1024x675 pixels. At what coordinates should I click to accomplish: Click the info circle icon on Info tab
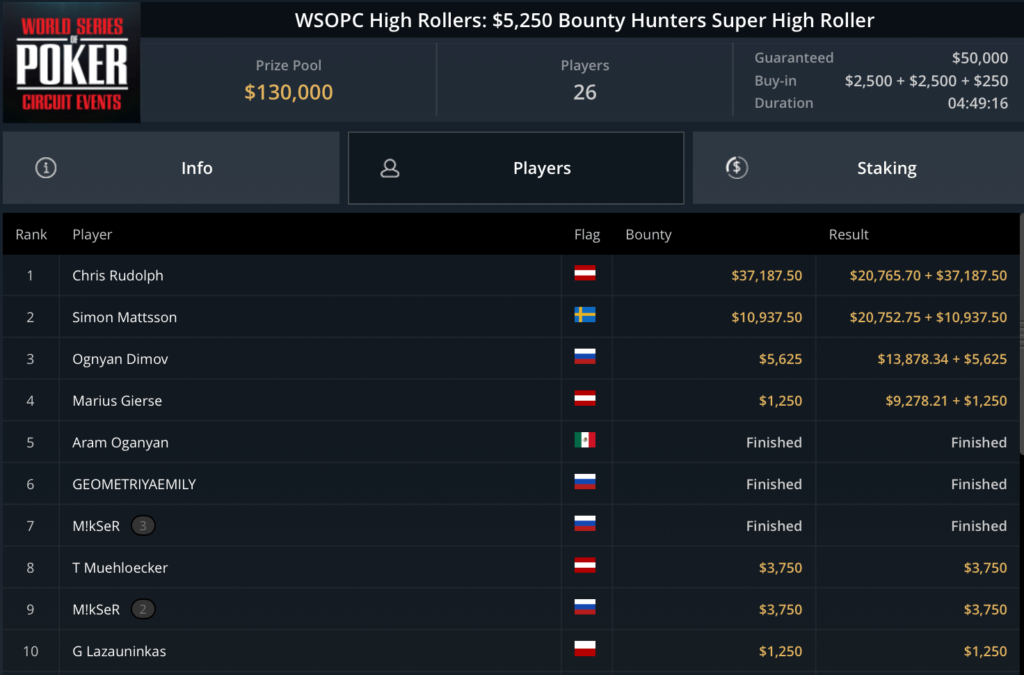[x=45, y=168]
